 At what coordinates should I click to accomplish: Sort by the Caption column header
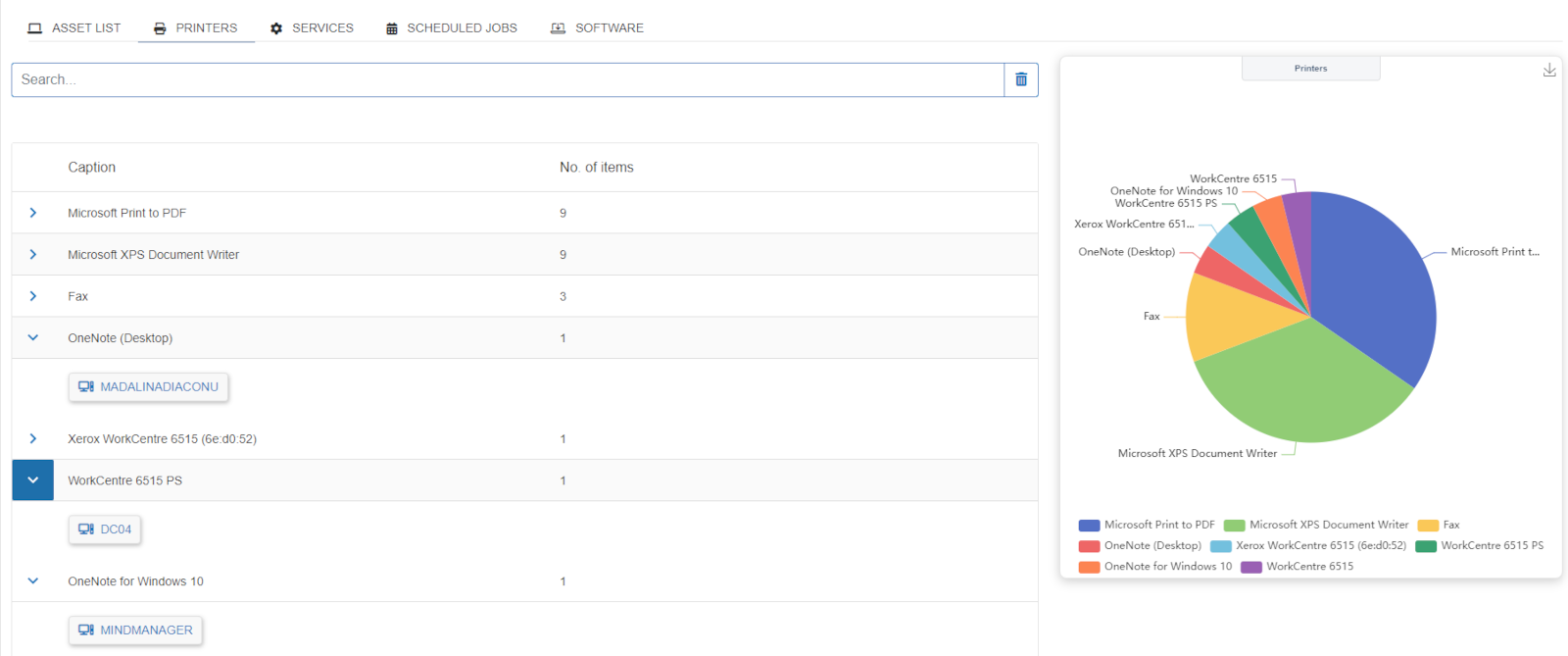[x=92, y=168]
